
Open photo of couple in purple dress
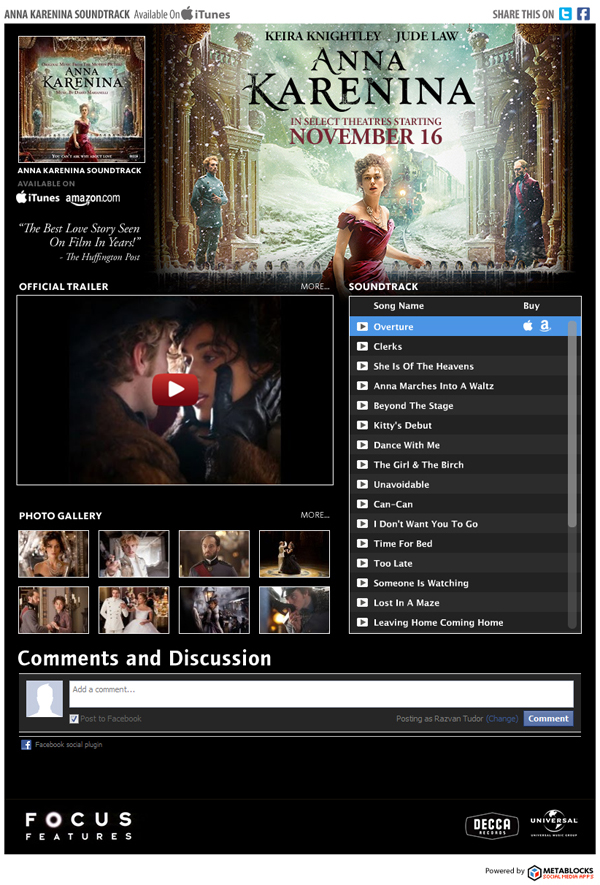(54, 610)
